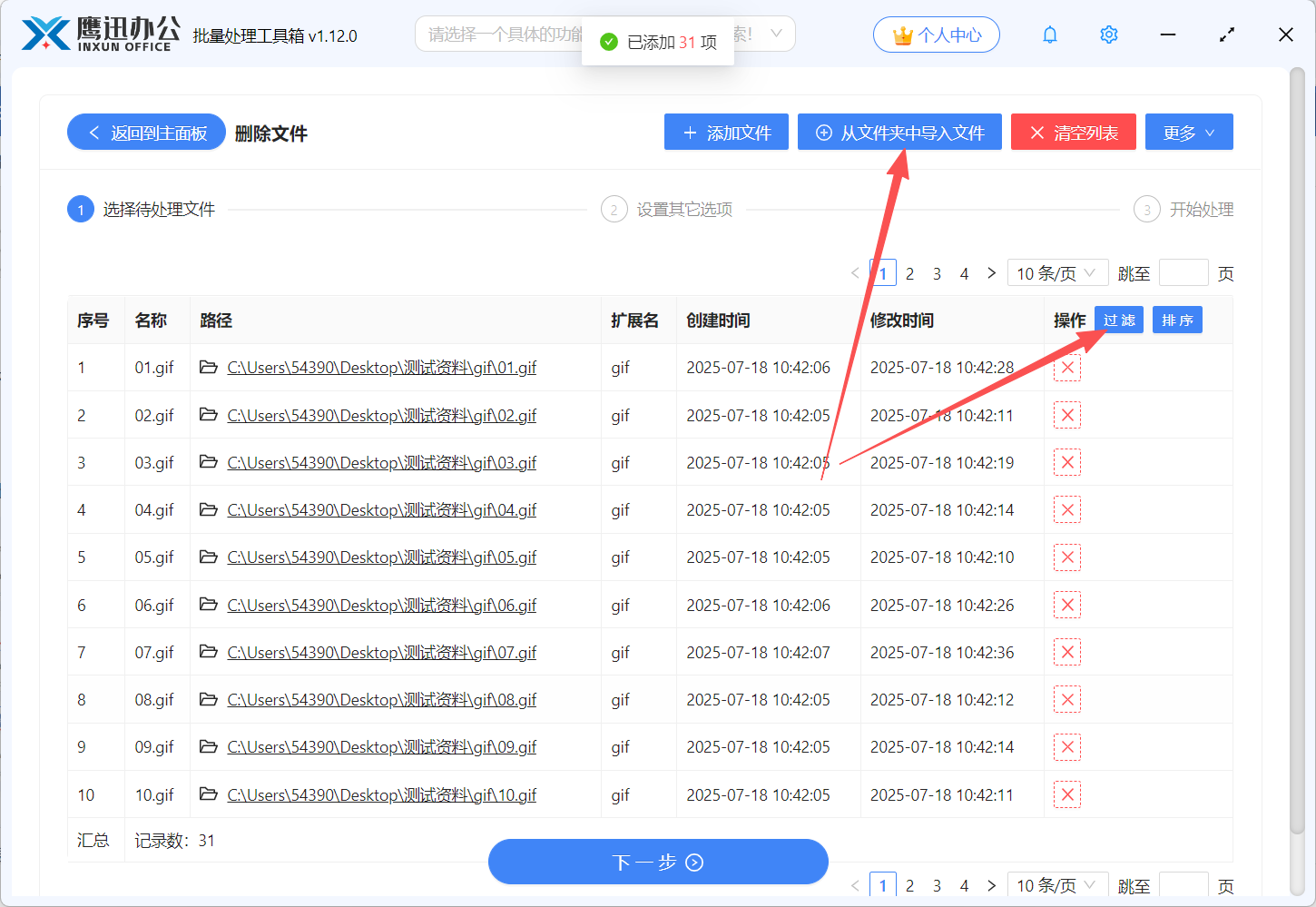Go to next page in bottom pager
This screenshot has width=1316, height=907.
(991, 885)
